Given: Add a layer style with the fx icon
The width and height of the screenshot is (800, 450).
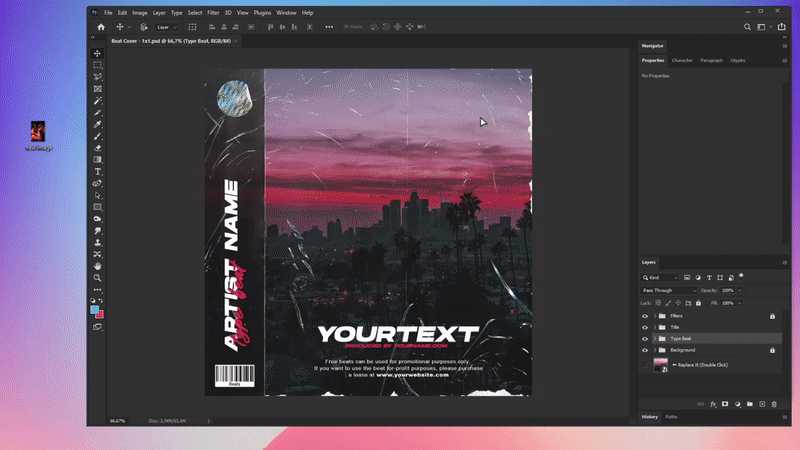Looking at the screenshot, I should click(713, 404).
